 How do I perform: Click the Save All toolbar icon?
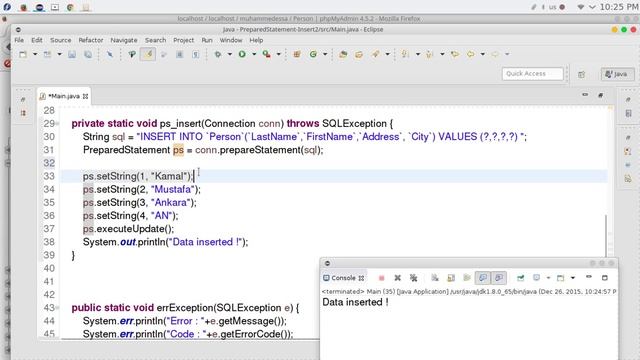[88, 54]
